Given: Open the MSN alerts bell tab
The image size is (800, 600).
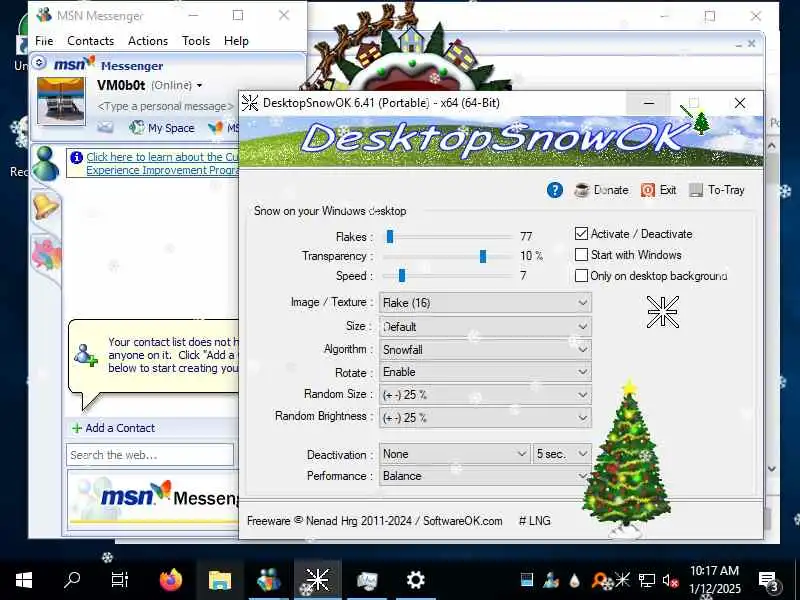Looking at the screenshot, I should 46,207.
